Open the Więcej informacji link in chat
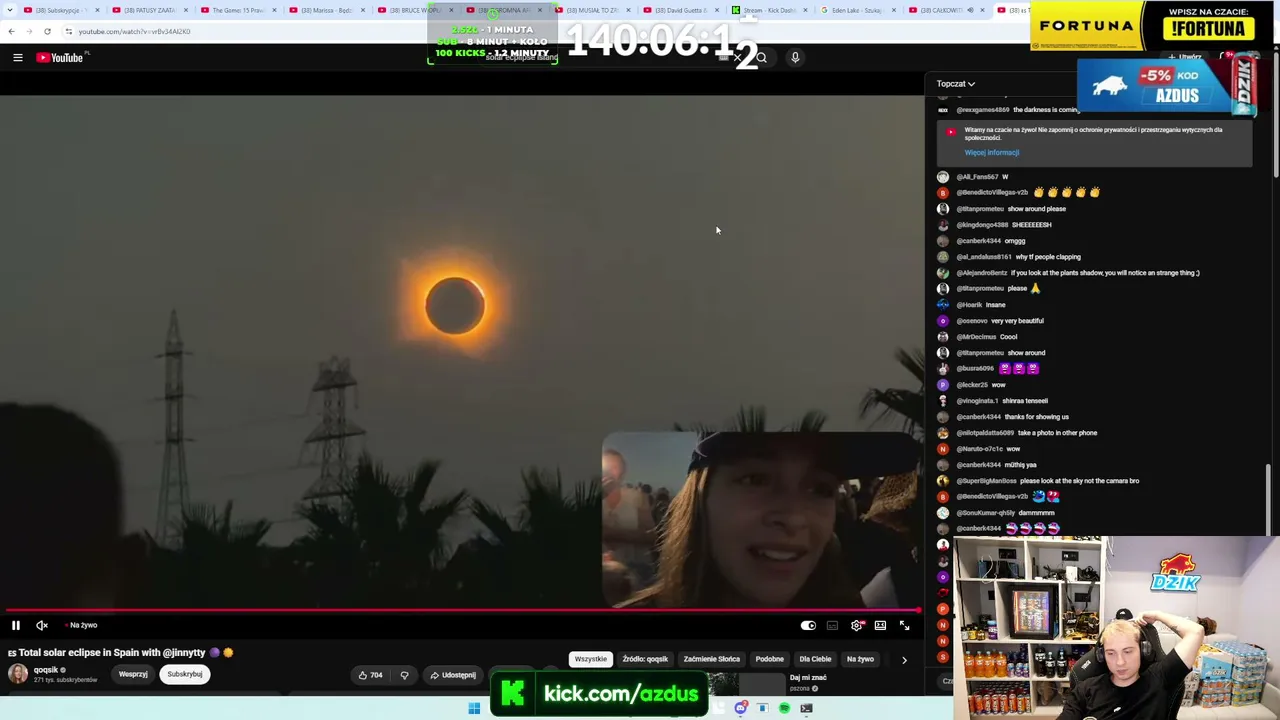Image resolution: width=1280 pixels, height=720 pixels. coord(992,153)
